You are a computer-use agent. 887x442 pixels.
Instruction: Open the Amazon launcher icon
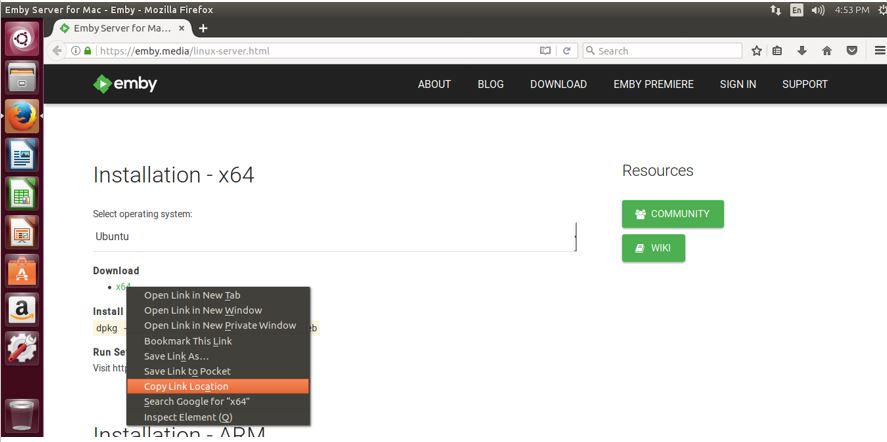[x=22, y=309]
